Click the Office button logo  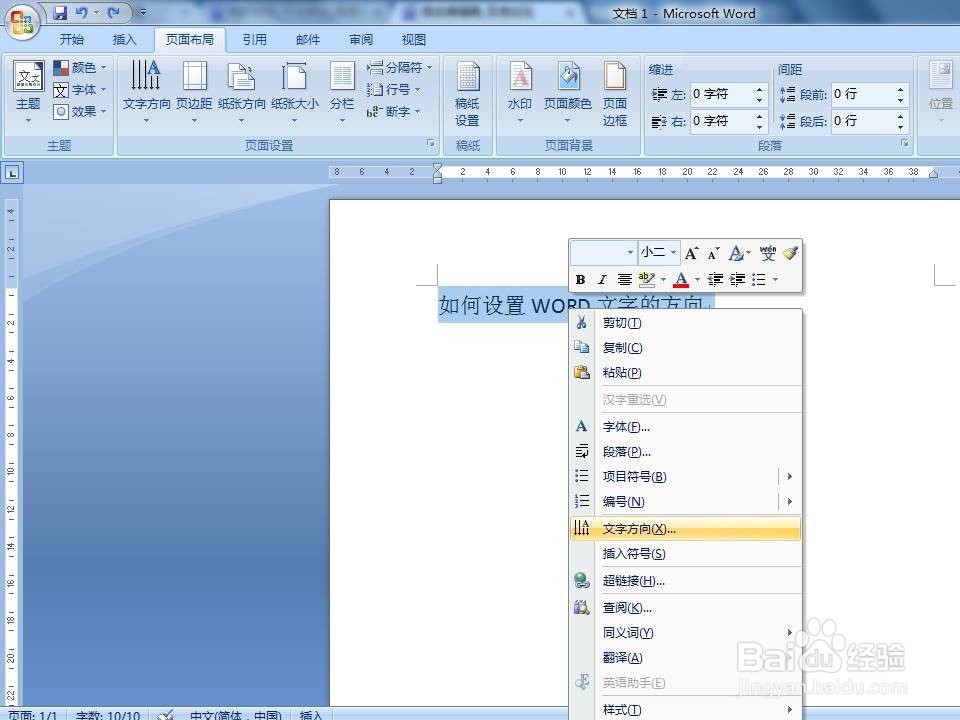[21, 22]
